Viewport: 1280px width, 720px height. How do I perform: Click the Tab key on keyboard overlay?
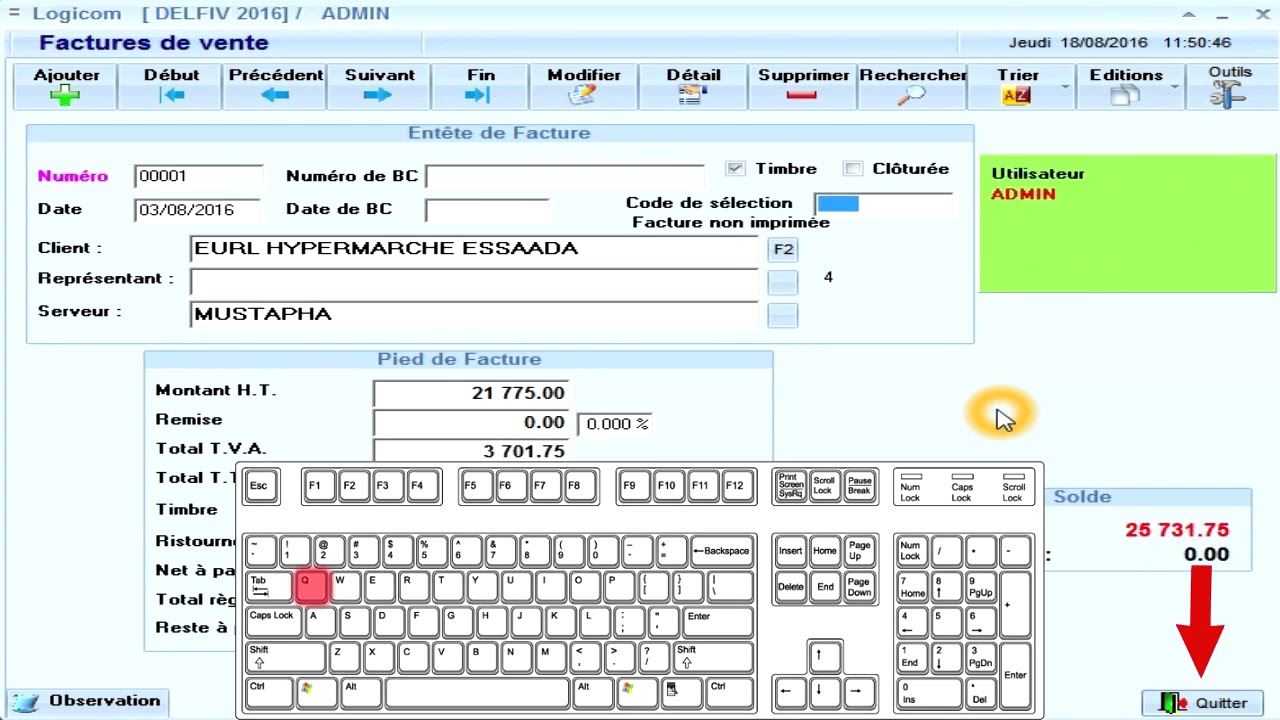click(x=269, y=587)
